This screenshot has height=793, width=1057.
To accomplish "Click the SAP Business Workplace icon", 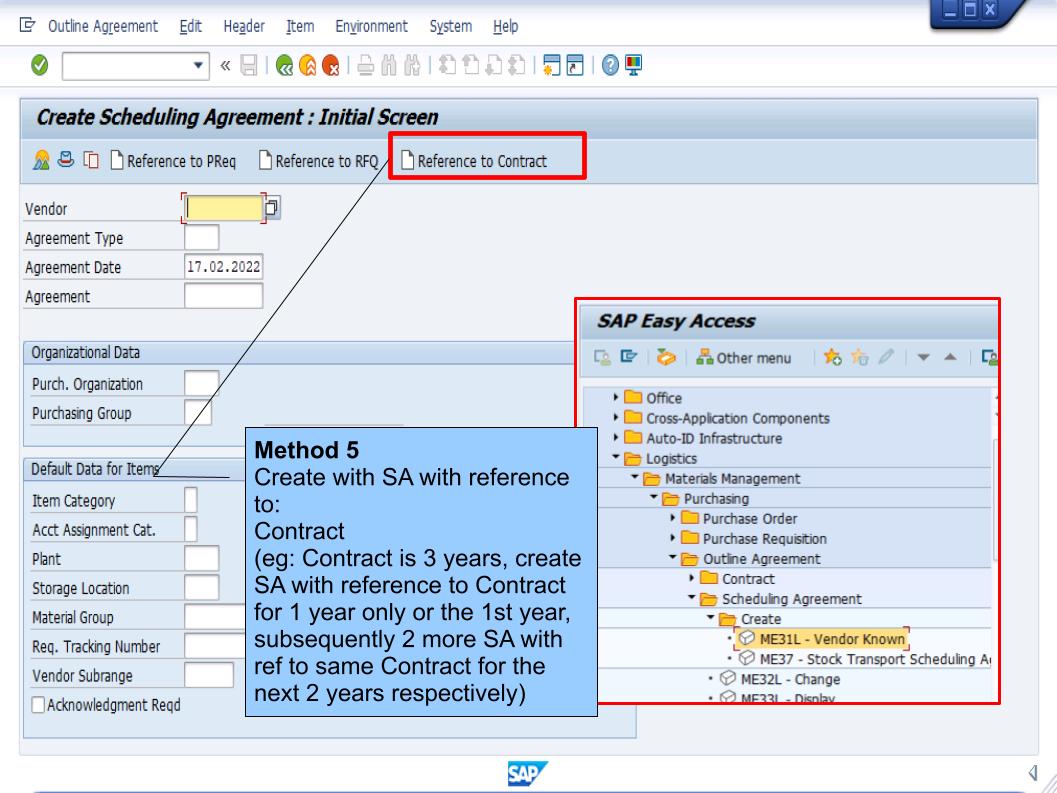I will point(665,357).
